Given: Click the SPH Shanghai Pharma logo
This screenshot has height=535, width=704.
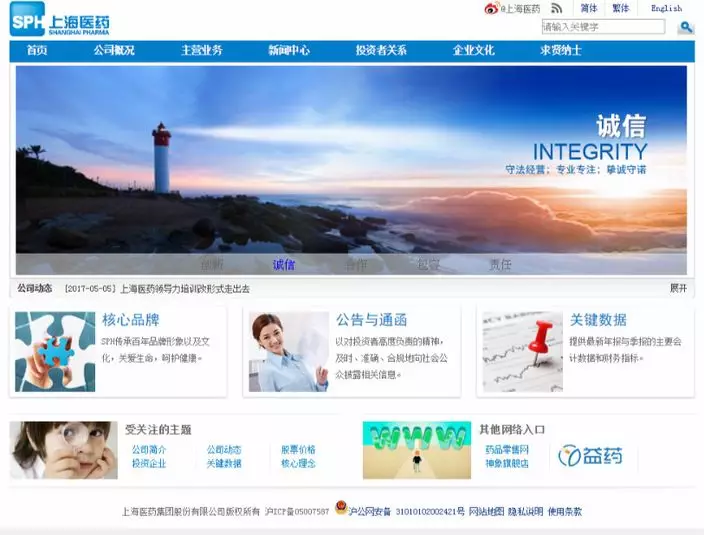Looking at the screenshot, I should [60, 20].
